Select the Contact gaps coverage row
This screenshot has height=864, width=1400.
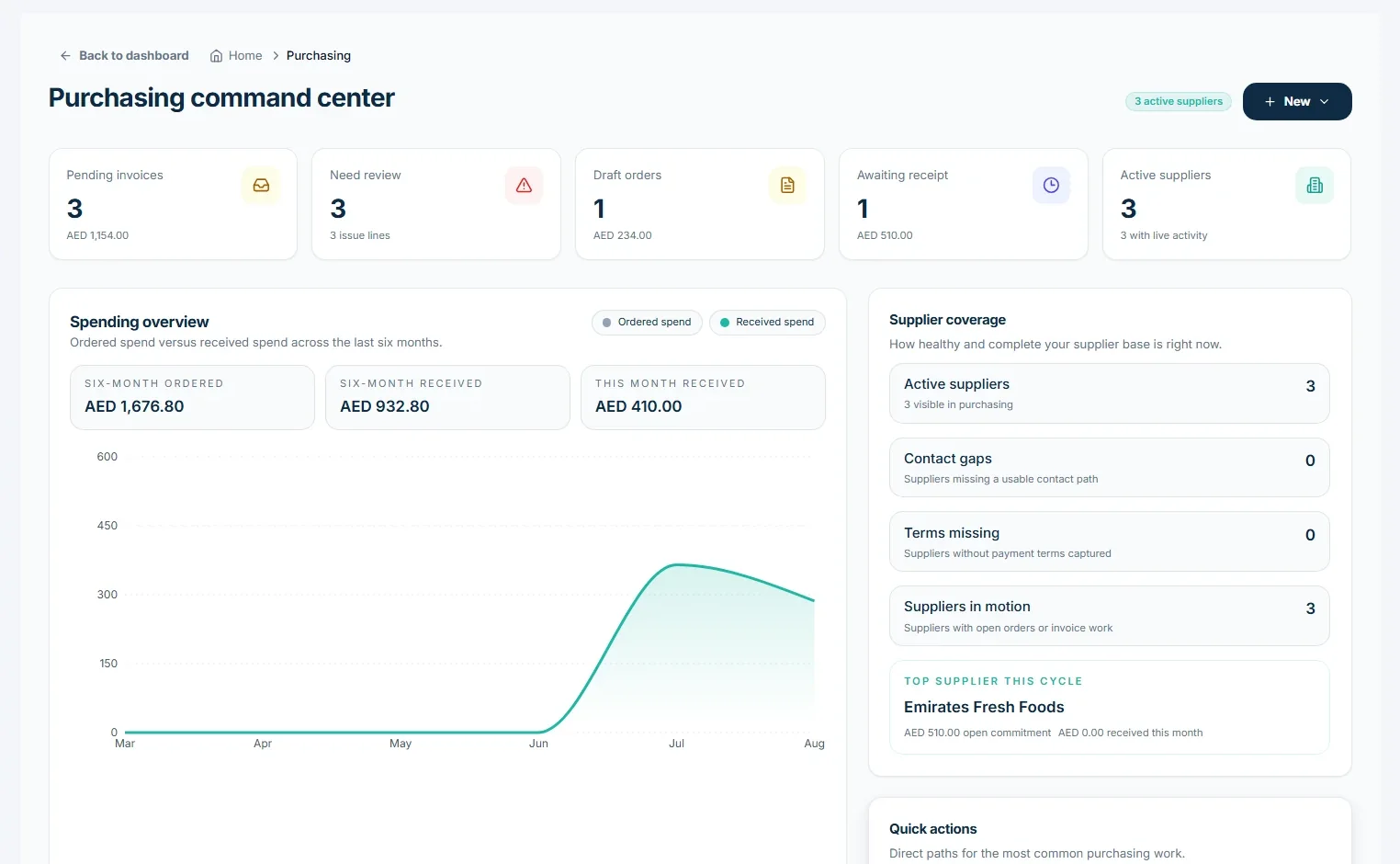(1110, 468)
